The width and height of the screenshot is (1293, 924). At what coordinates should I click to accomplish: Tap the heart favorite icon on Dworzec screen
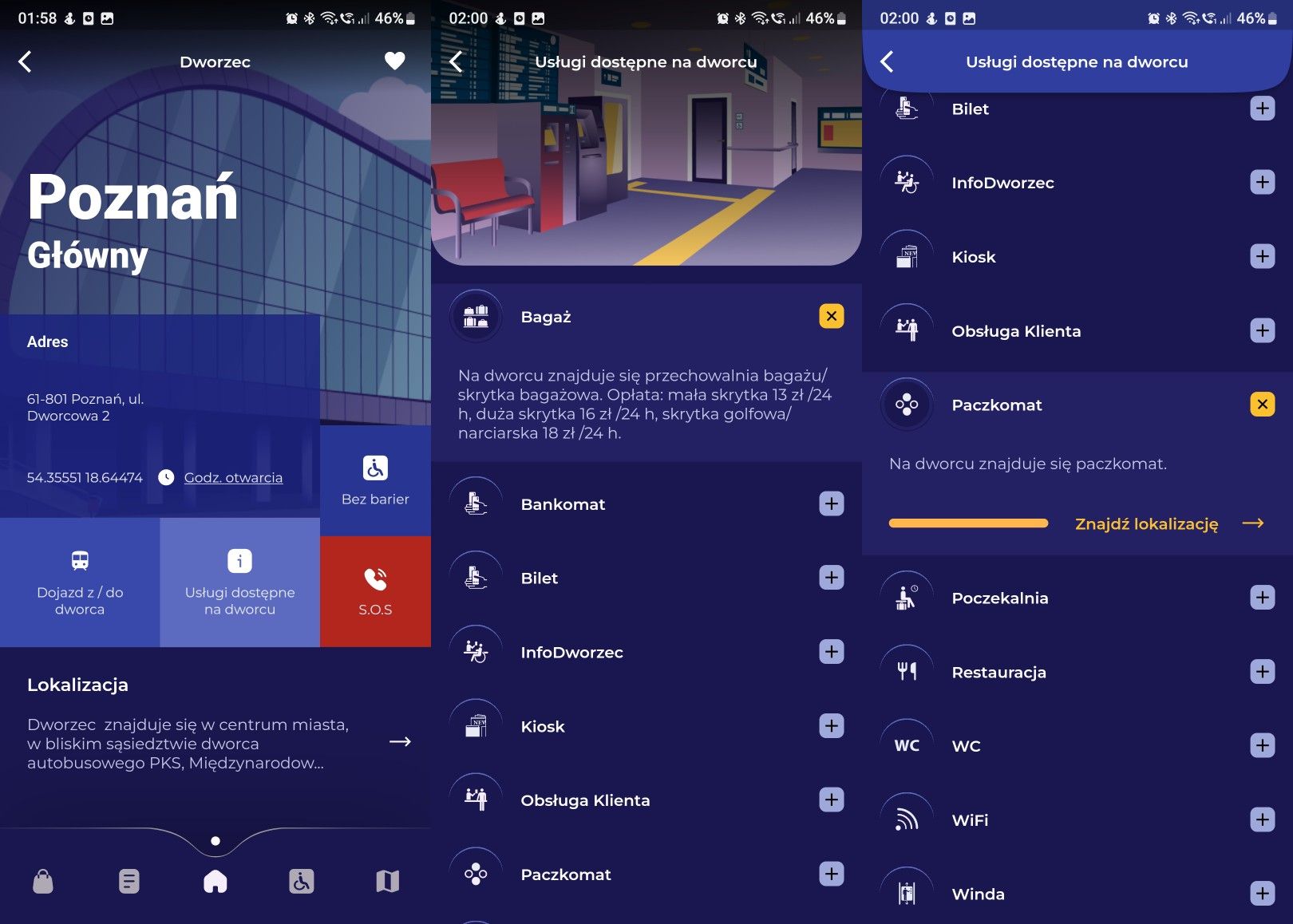[x=395, y=61]
